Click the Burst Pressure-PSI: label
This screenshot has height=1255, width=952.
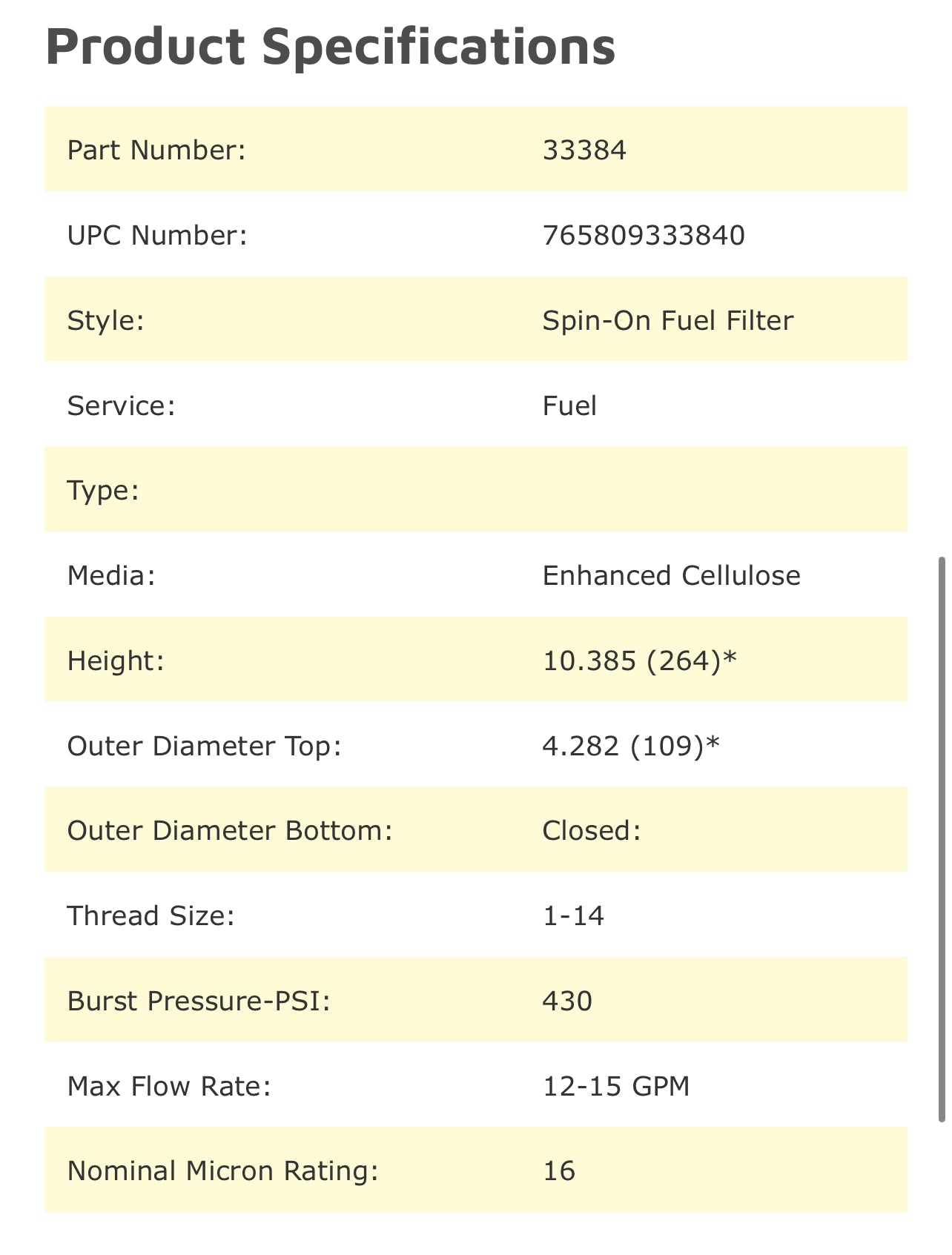pos(198,1001)
